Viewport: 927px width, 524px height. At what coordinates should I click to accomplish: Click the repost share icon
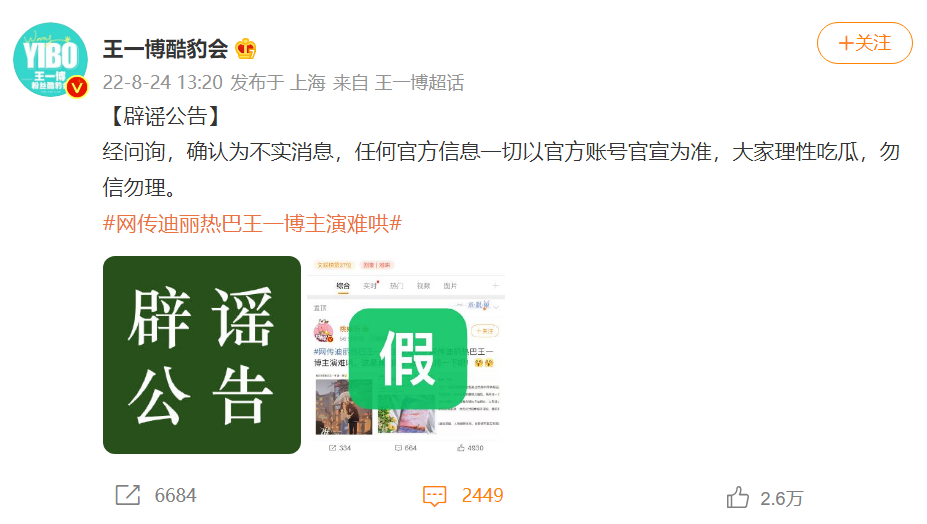click(x=128, y=495)
